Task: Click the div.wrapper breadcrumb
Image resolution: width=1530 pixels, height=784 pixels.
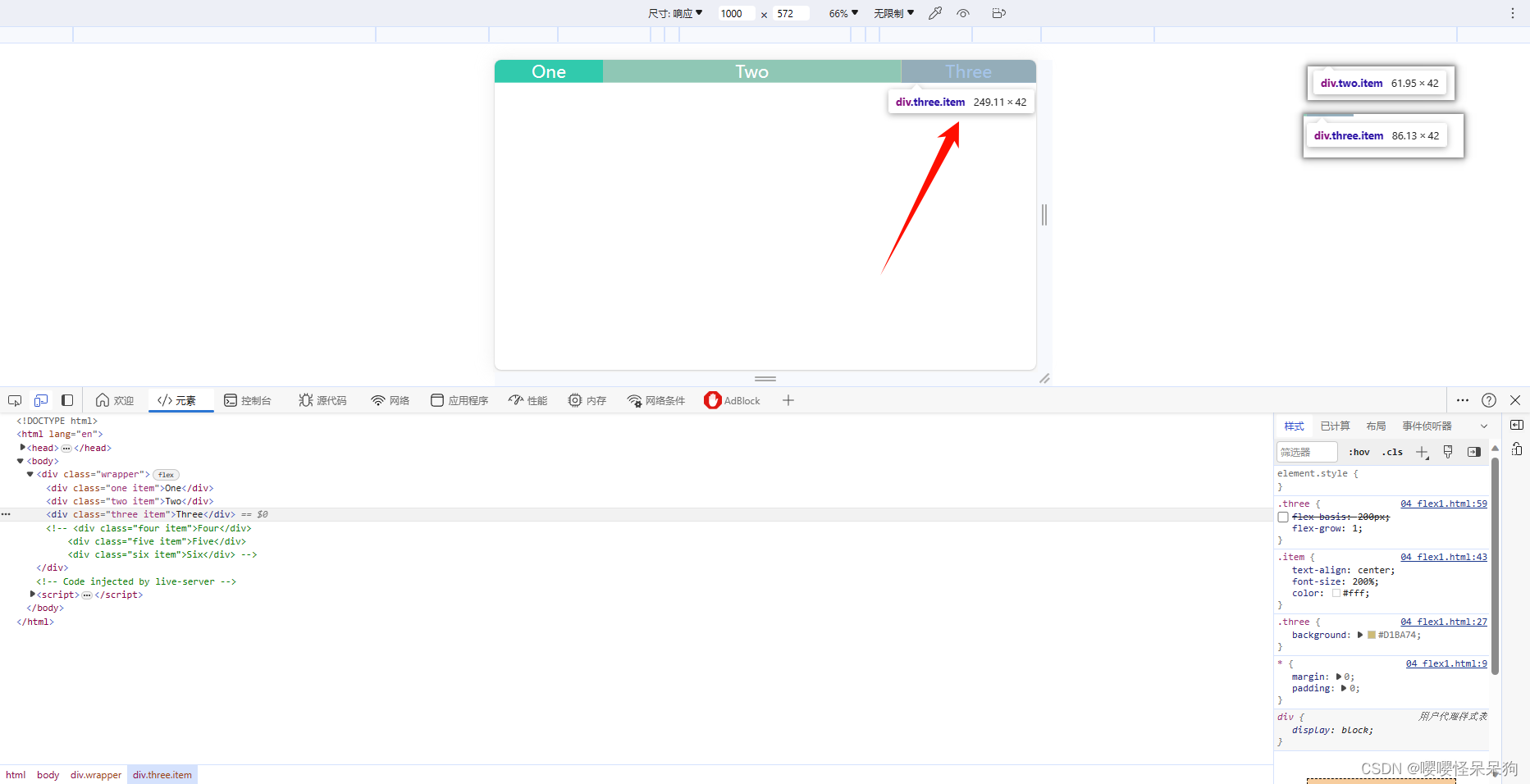Action: click(96, 775)
